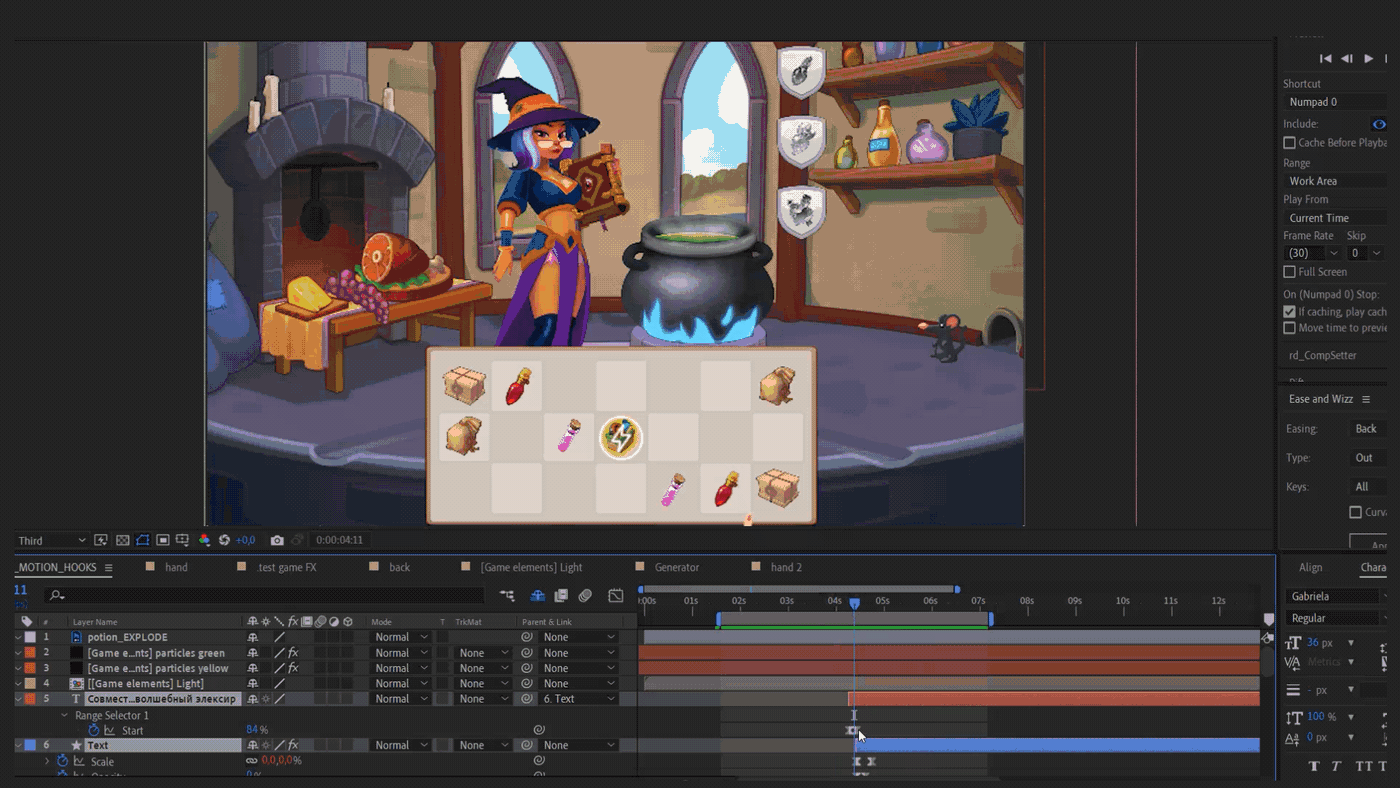Uncheck the 'If caching, play cached' checkbox

1290,312
